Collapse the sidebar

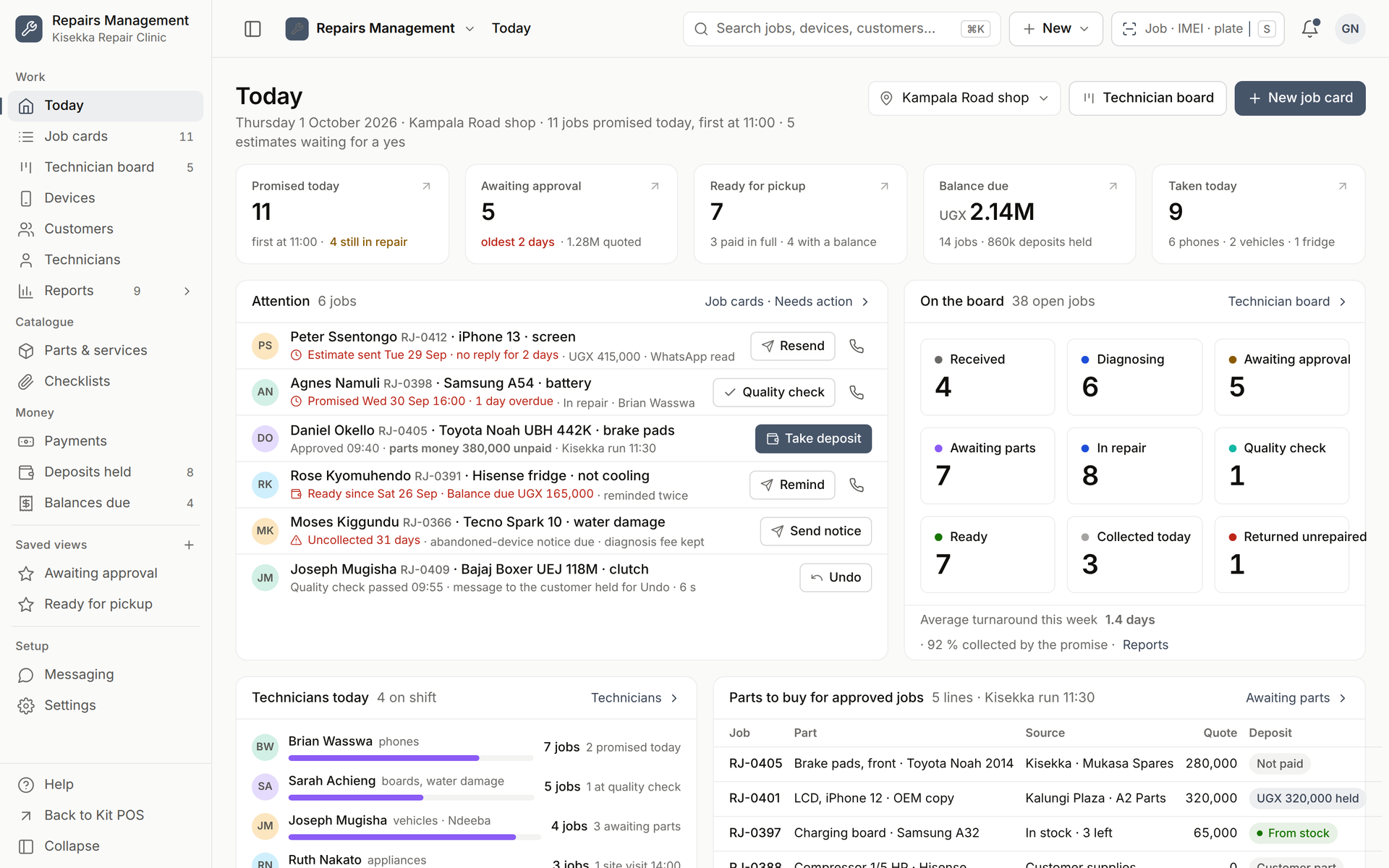coord(106,846)
